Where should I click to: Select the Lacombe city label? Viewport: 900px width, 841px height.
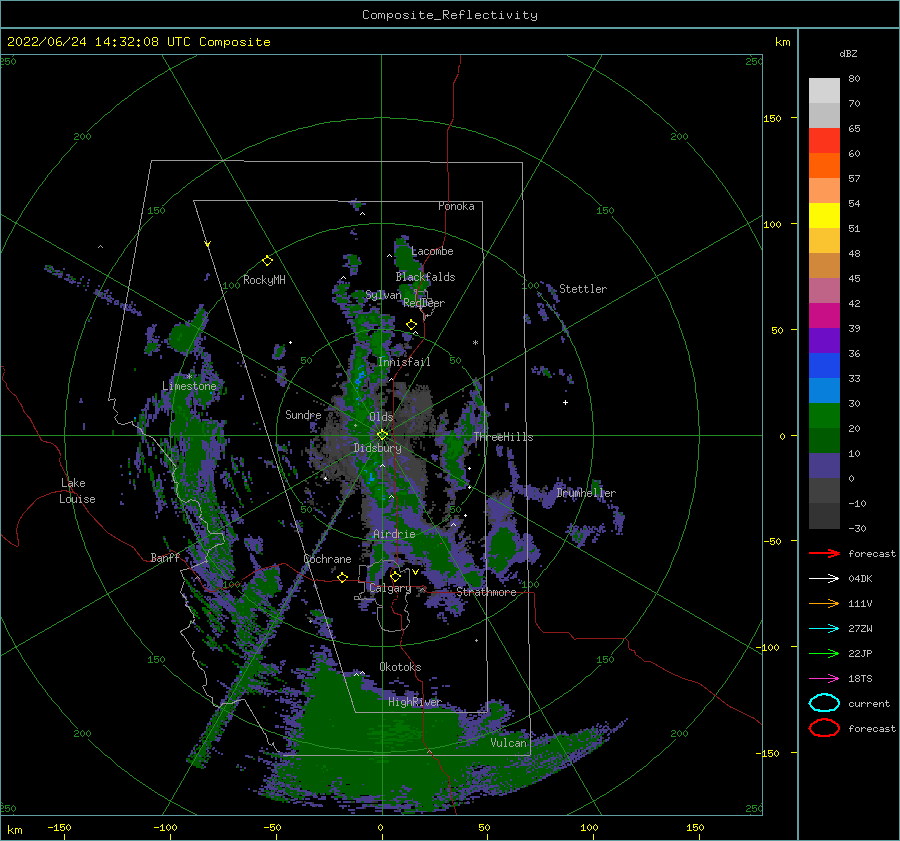click(432, 251)
